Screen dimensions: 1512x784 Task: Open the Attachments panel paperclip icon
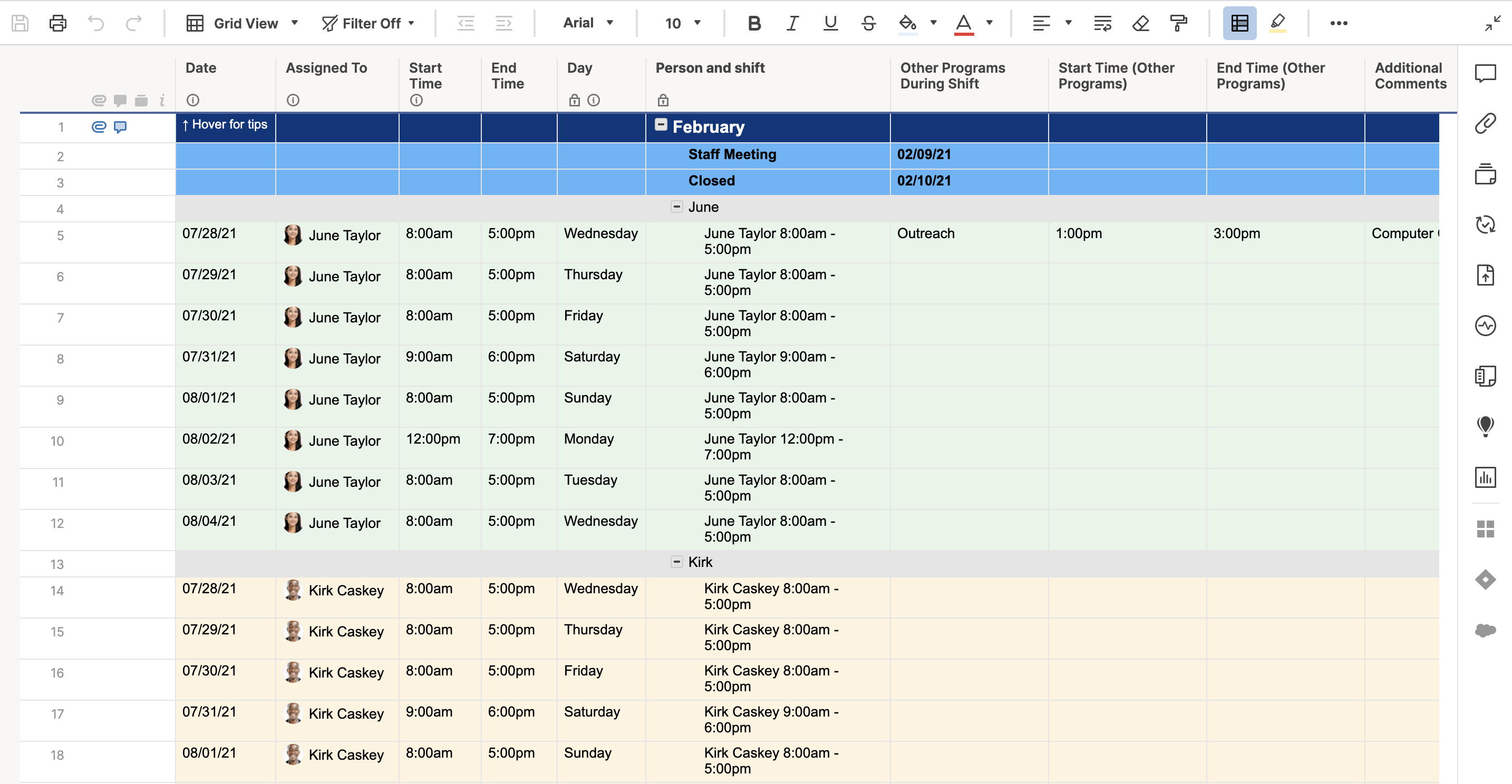tap(1485, 124)
